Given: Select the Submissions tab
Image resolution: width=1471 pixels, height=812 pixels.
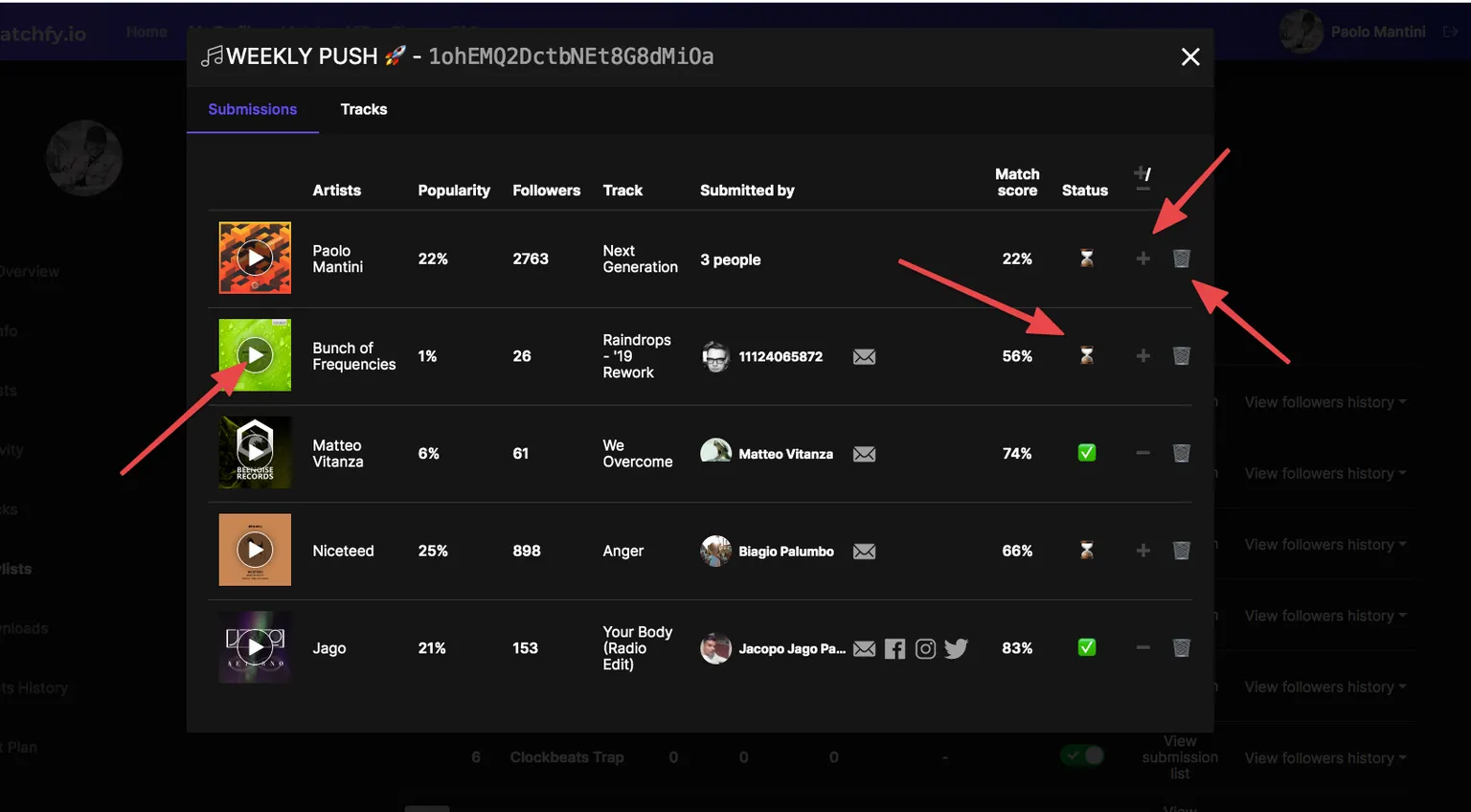Looking at the screenshot, I should (252, 109).
